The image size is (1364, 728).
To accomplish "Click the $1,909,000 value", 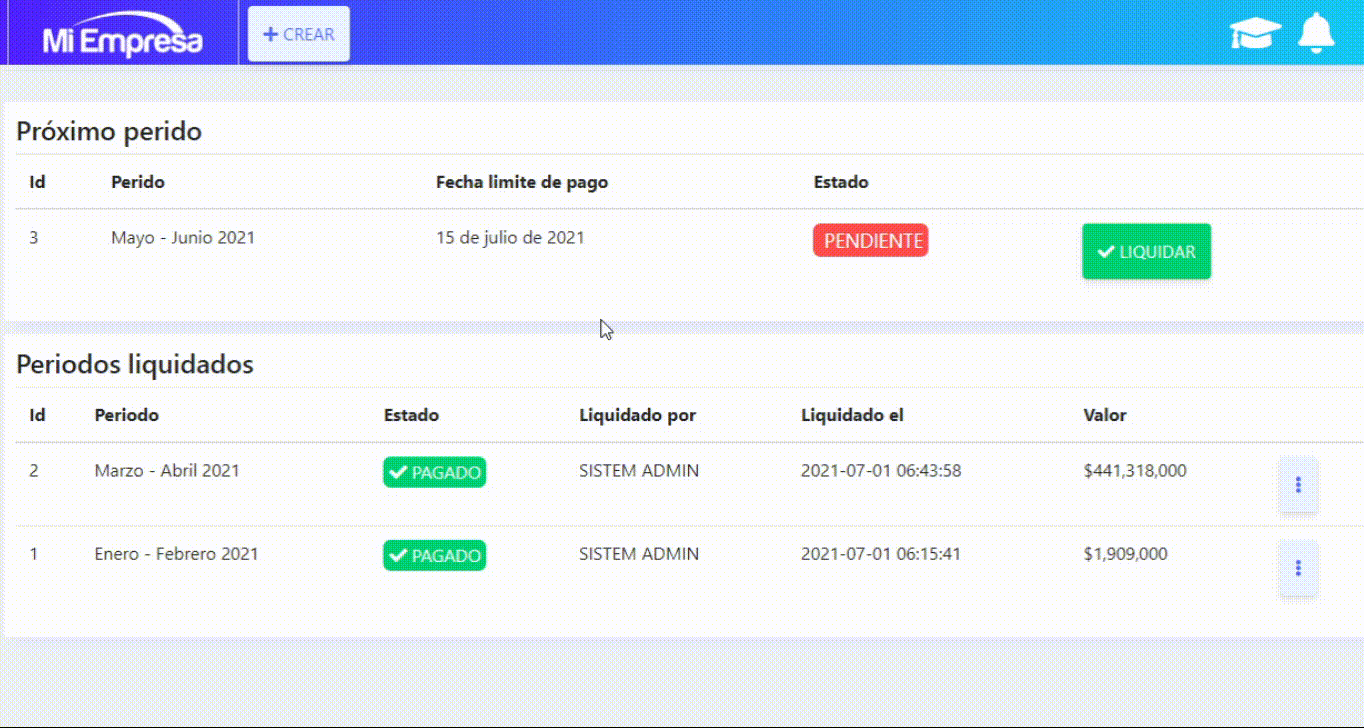I will click(1125, 554).
